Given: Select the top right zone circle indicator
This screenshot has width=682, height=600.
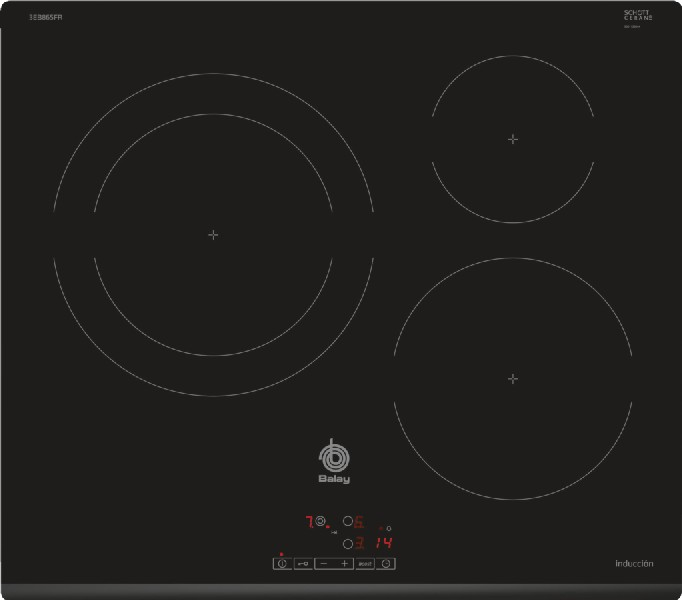Looking at the screenshot, I should tap(348, 521).
